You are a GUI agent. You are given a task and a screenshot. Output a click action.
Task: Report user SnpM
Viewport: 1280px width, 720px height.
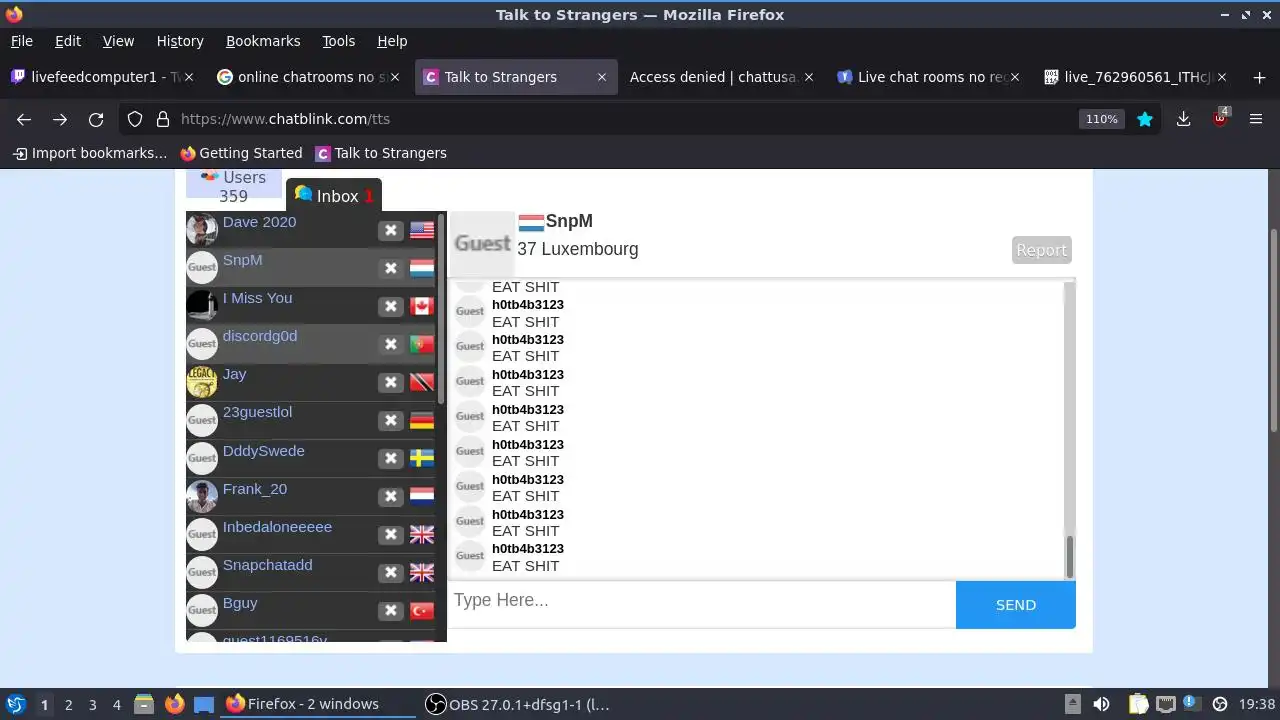(x=1041, y=250)
